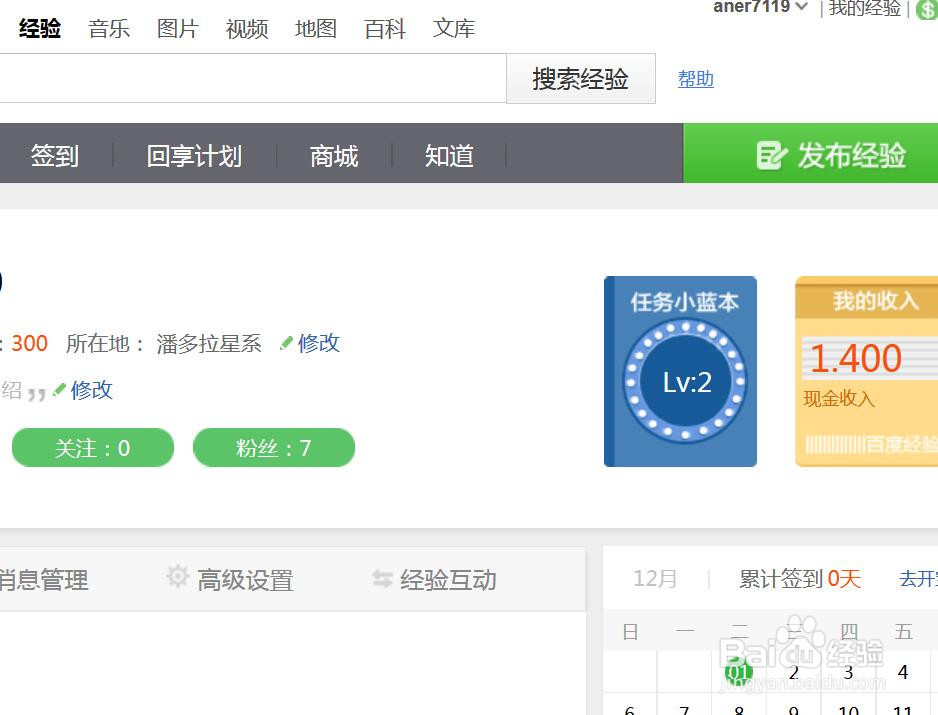Viewport: 938px width, 715px height.
Task: Click the Lv:2 level badge
Action: click(x=686, y=382)
